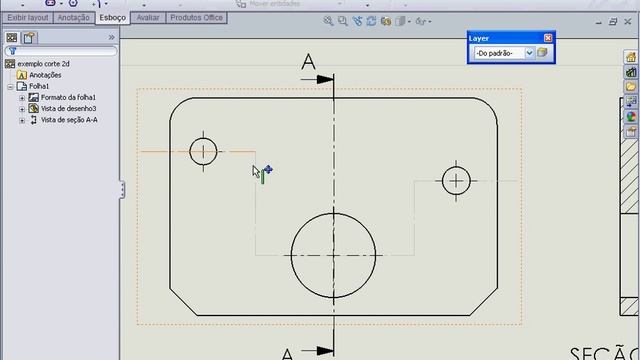
Task: Select Formato da folha1 item
Action: (68, 98)
